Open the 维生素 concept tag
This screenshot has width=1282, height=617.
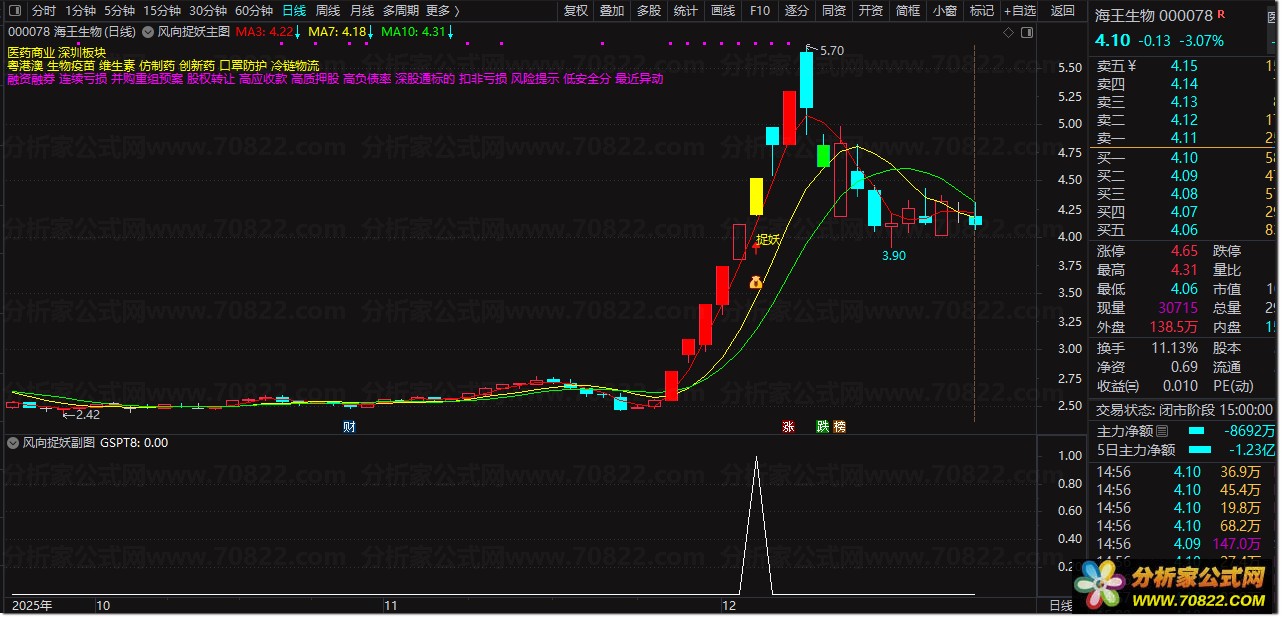(x=117, y=65)
